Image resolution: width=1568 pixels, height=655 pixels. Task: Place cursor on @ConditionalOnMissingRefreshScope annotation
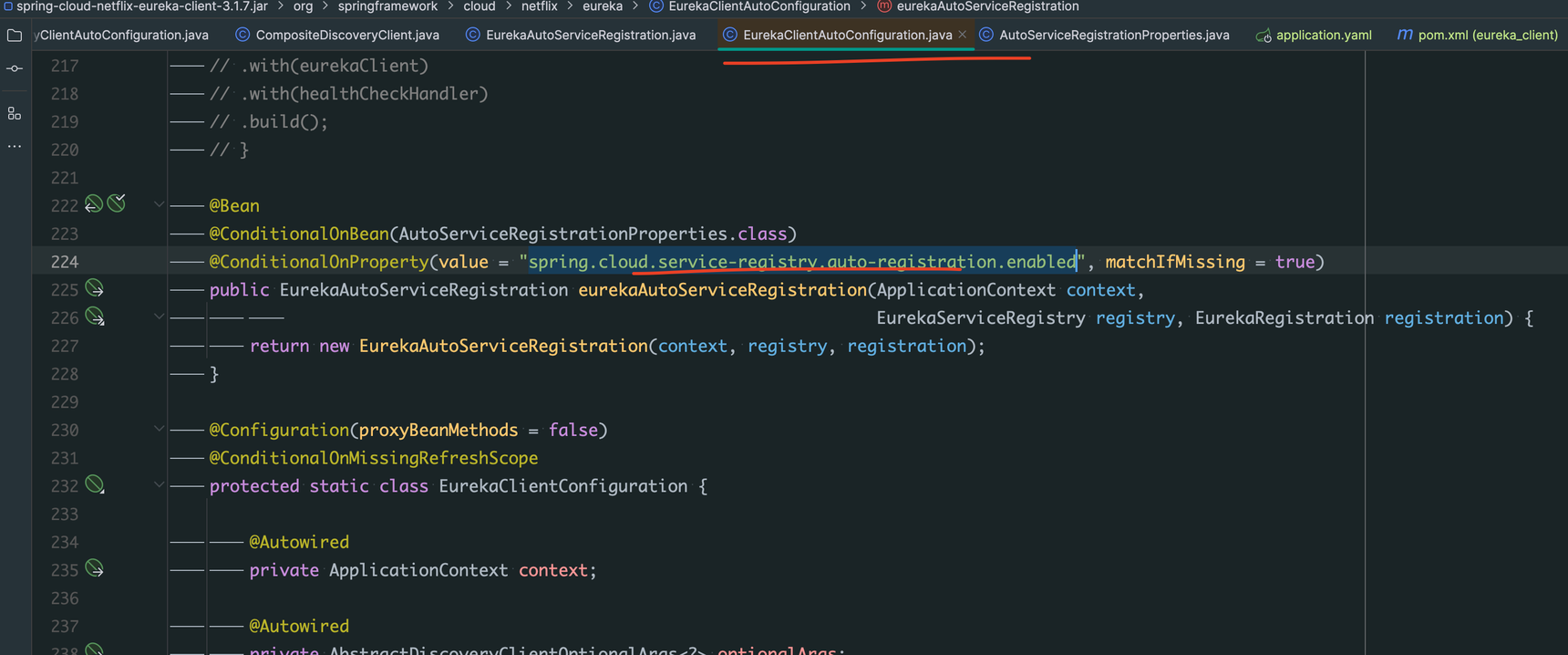(374, 458)
